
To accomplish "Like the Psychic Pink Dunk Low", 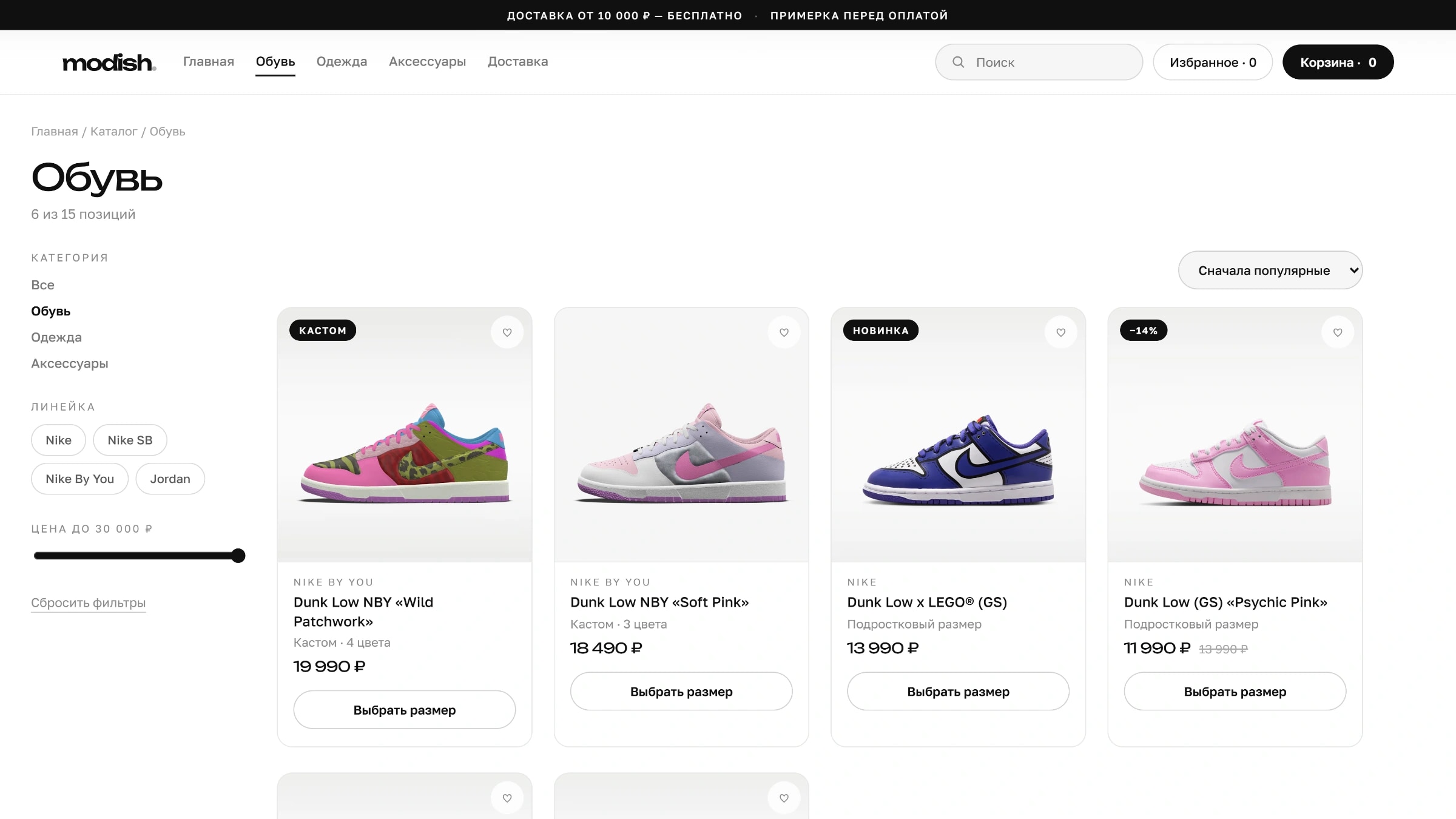I will click(1337, 332).
